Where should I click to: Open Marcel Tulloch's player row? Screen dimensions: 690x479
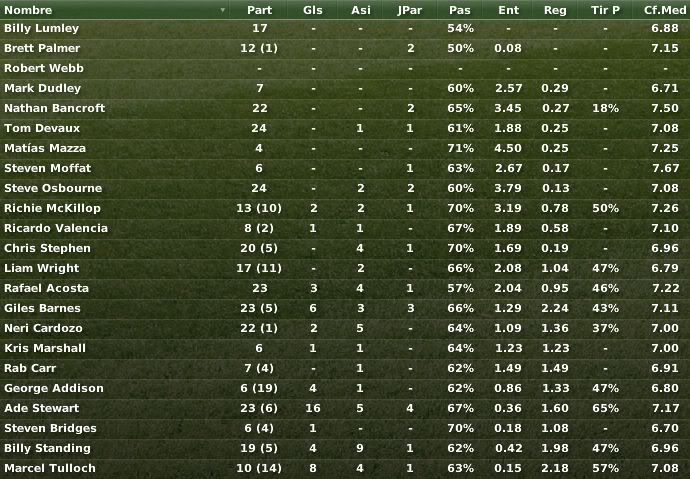(345, 468)
